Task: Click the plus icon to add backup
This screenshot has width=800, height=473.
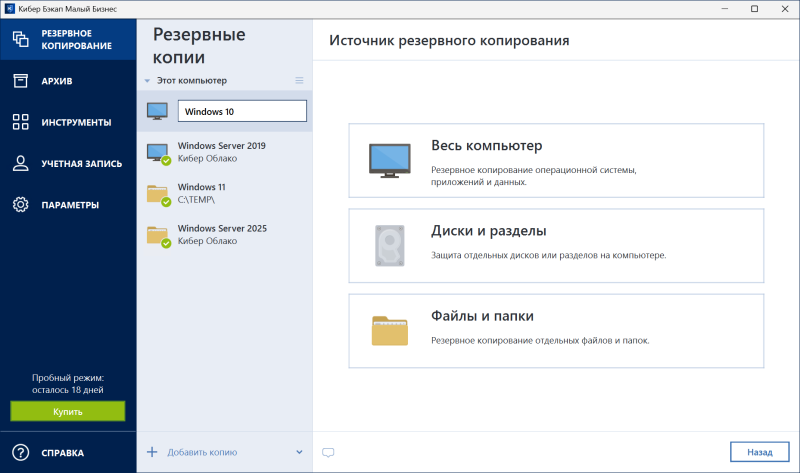Action: pyautogui.click(x=152, y=452)
